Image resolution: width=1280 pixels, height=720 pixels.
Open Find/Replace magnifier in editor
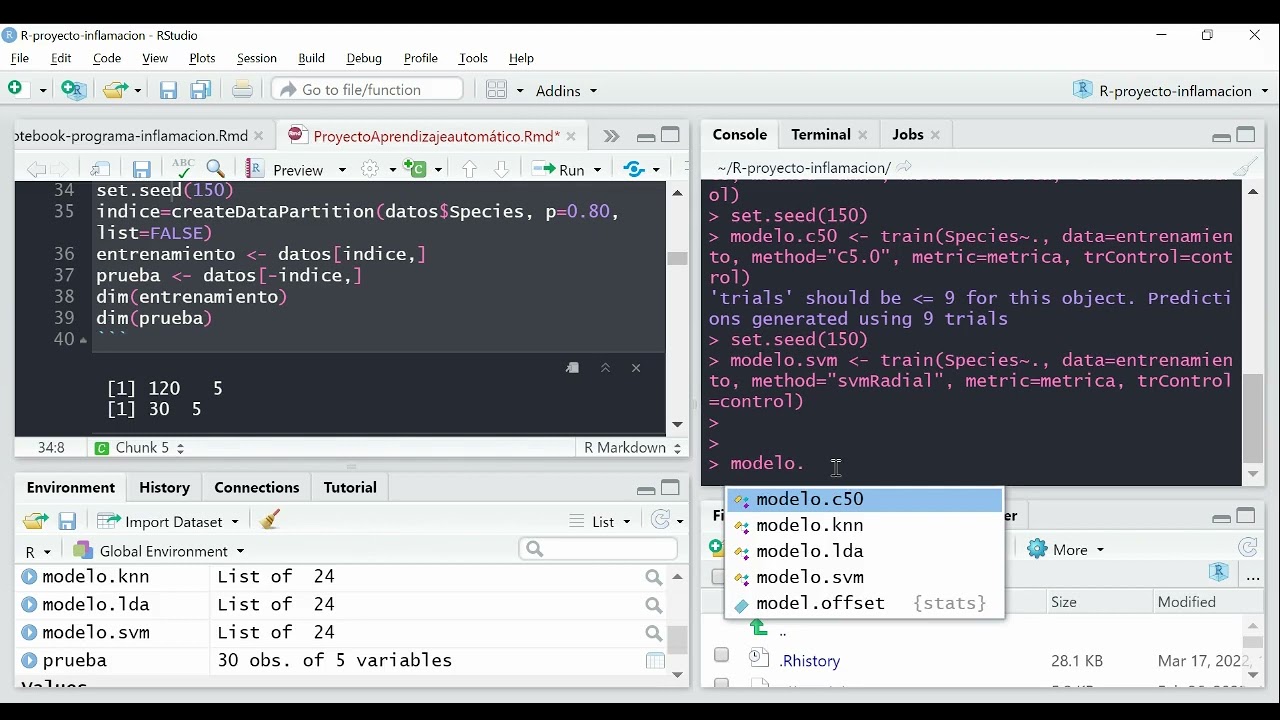pos(216,169)
